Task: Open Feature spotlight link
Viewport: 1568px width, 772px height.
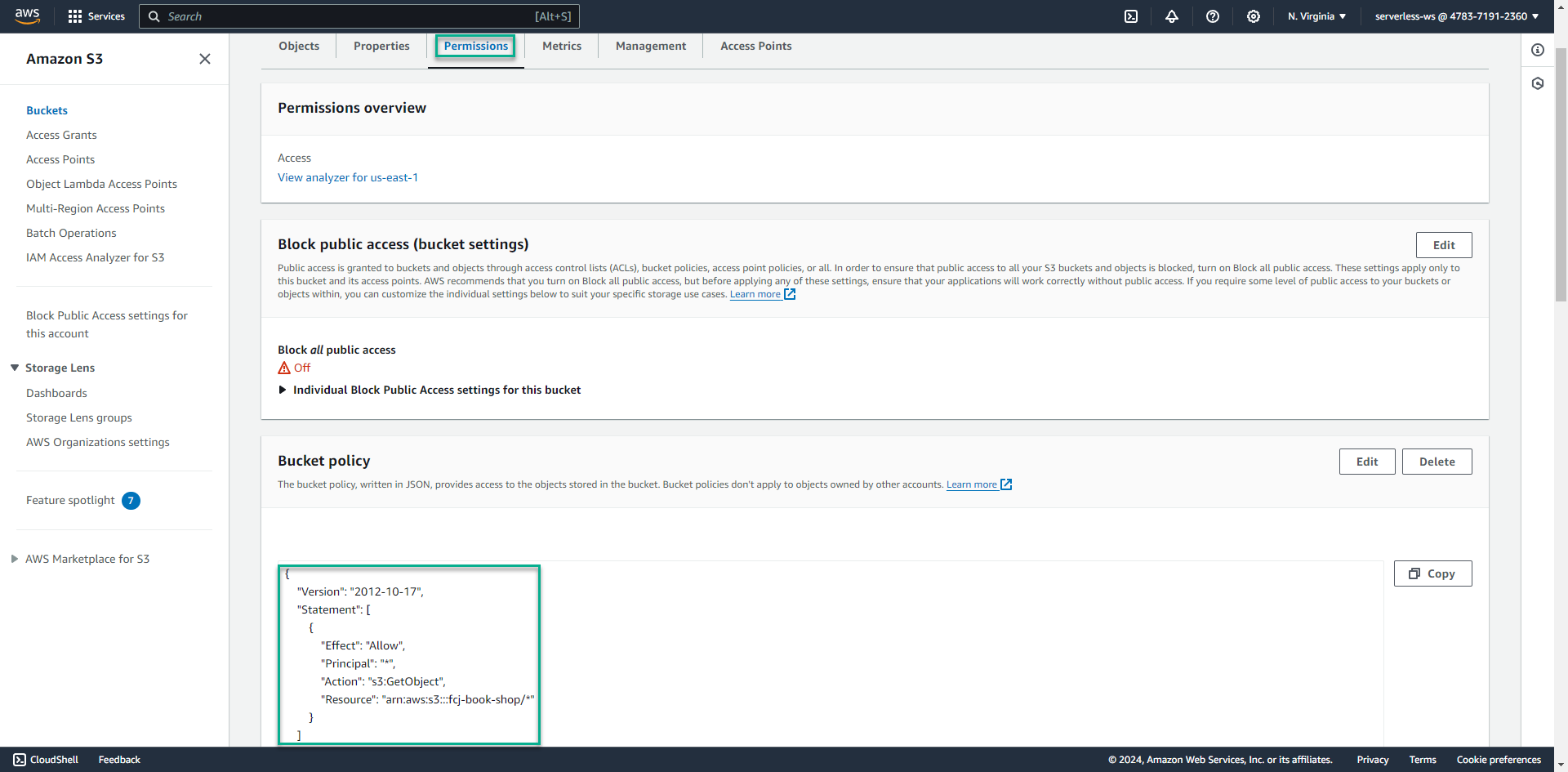Action: pyautogui.click(x=70, y=500)
